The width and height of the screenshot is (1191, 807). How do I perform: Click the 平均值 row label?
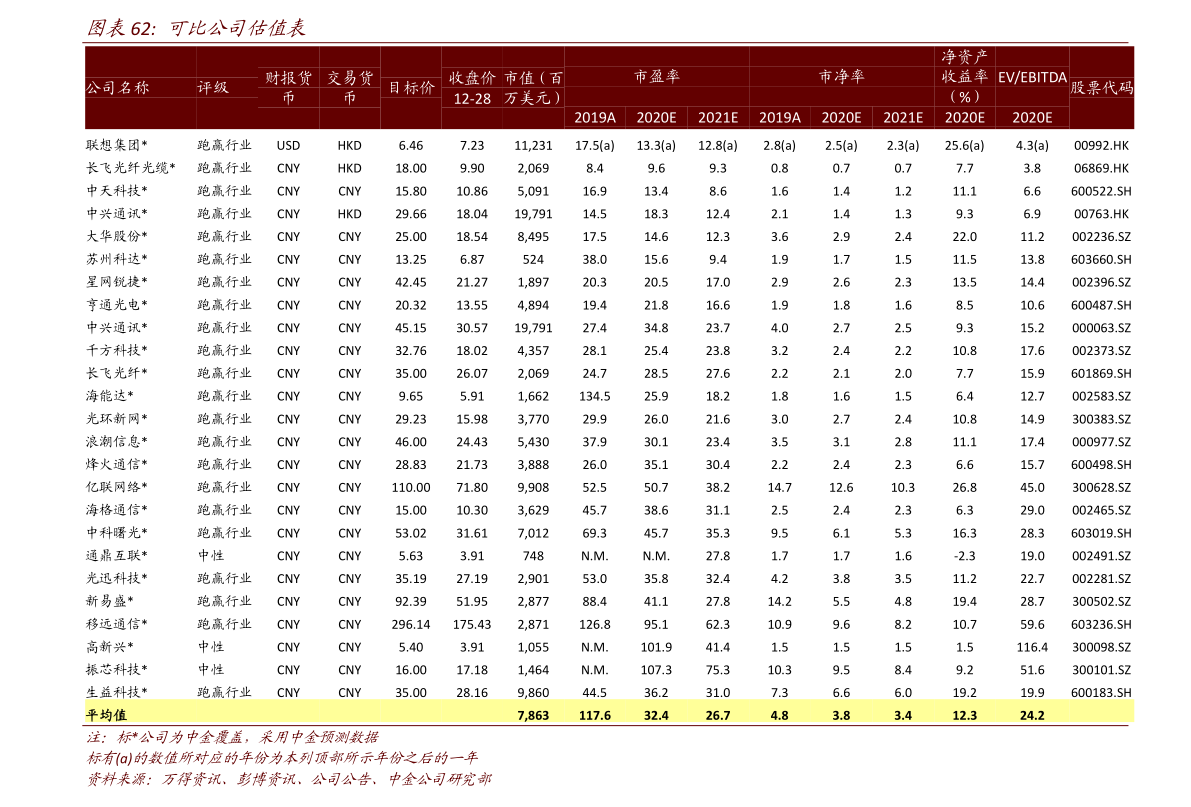point(106,715)
